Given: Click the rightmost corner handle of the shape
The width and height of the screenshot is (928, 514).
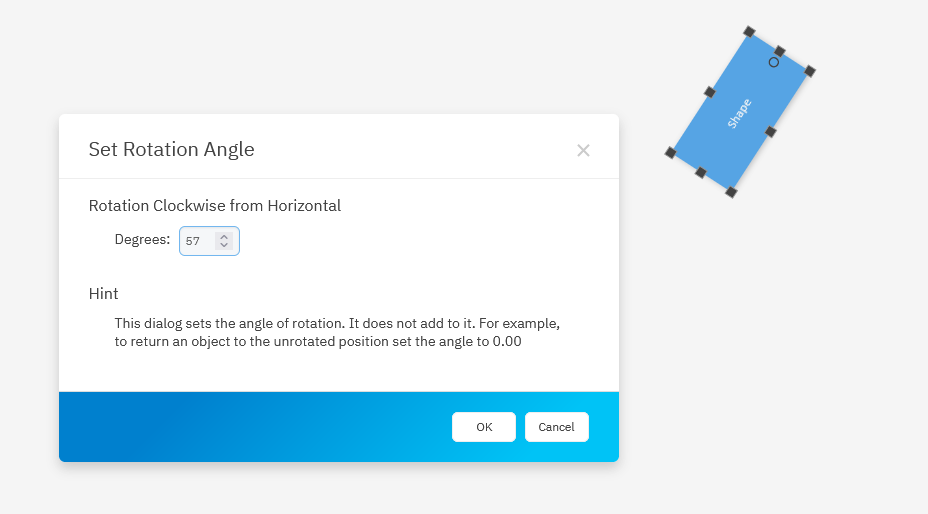Looking at the screenshot, I should [810, 71].
